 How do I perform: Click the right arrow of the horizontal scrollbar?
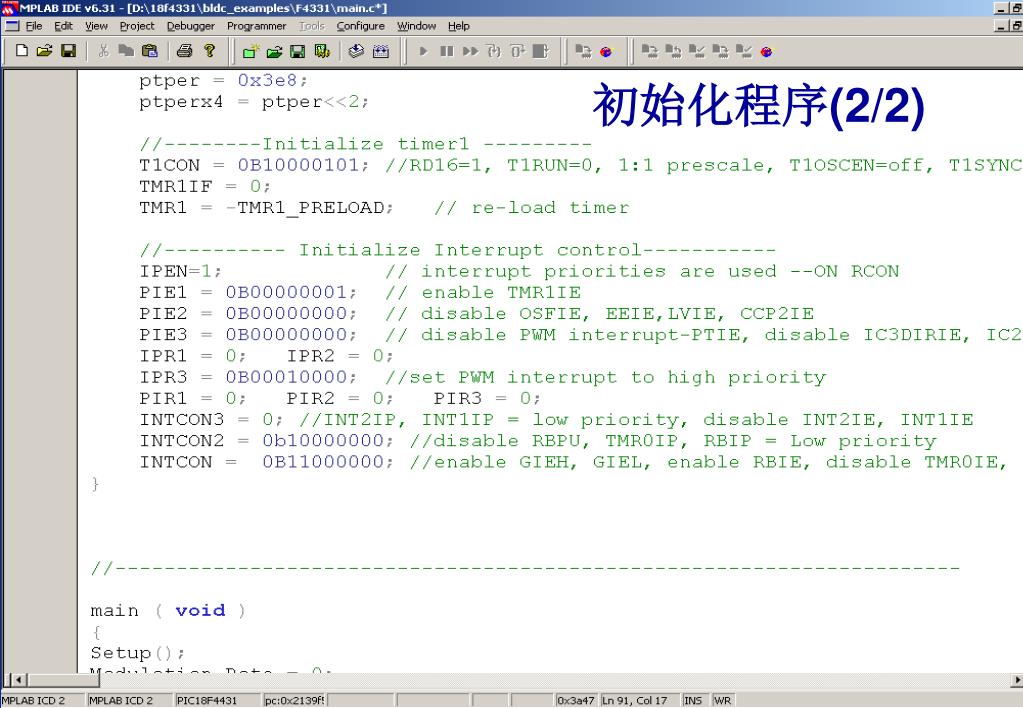click(1016, 680)
